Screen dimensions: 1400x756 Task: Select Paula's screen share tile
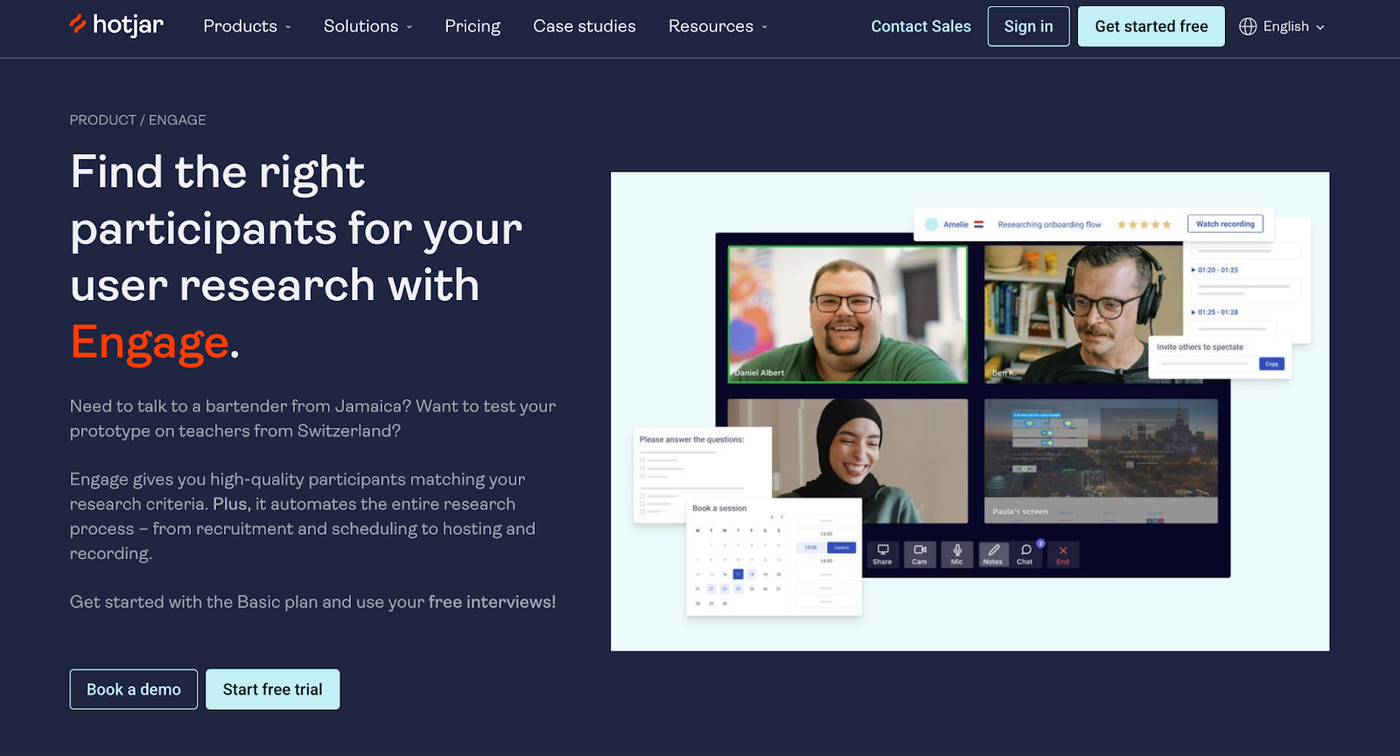1101,461
